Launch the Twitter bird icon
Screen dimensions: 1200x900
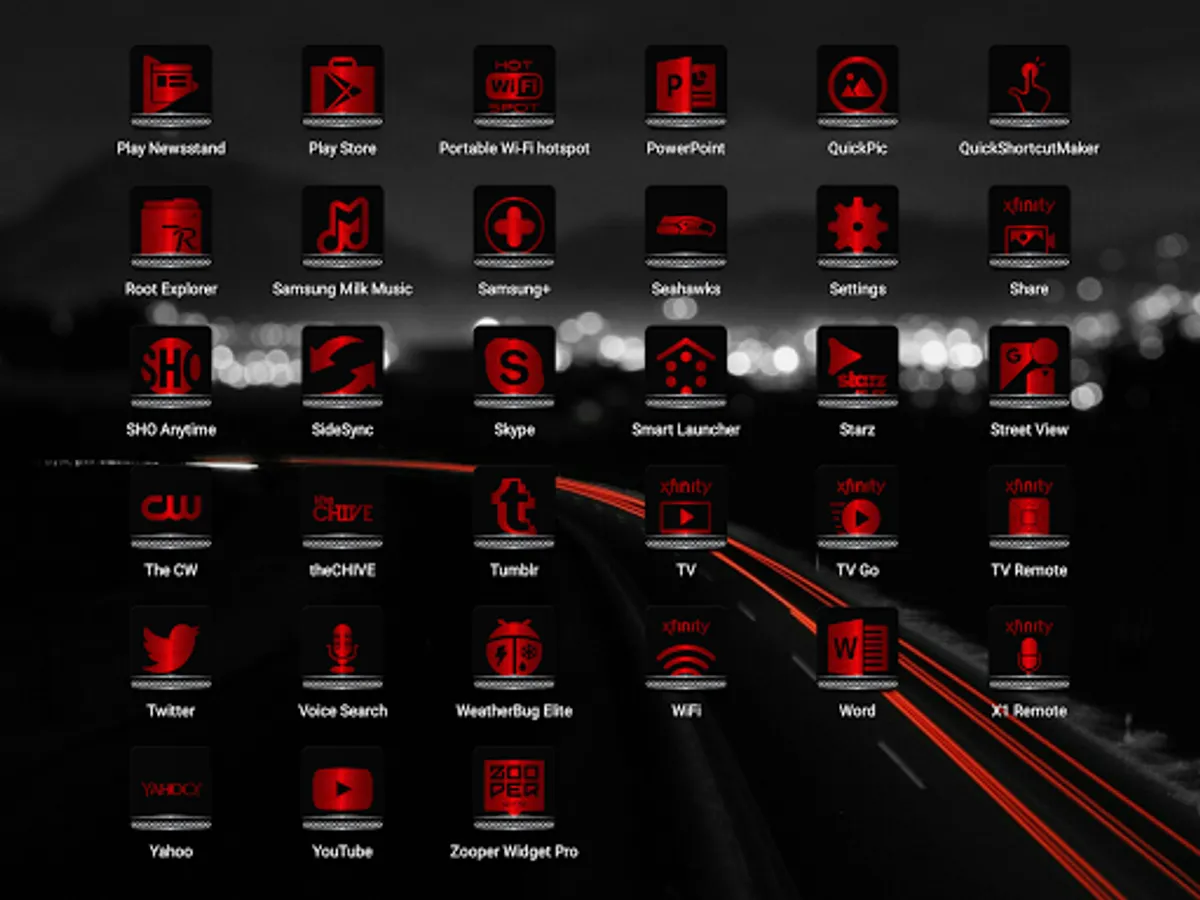click(170, 649)
